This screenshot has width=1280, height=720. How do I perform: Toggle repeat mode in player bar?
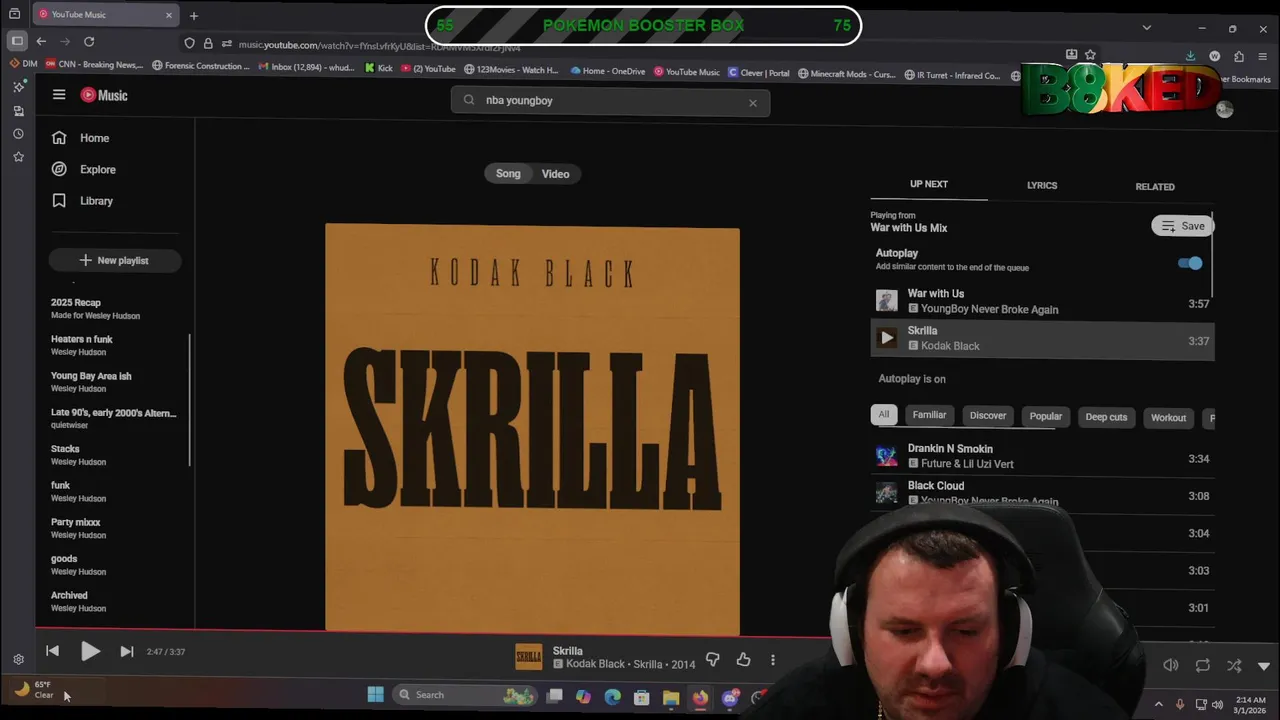[x=1203, y=665]
